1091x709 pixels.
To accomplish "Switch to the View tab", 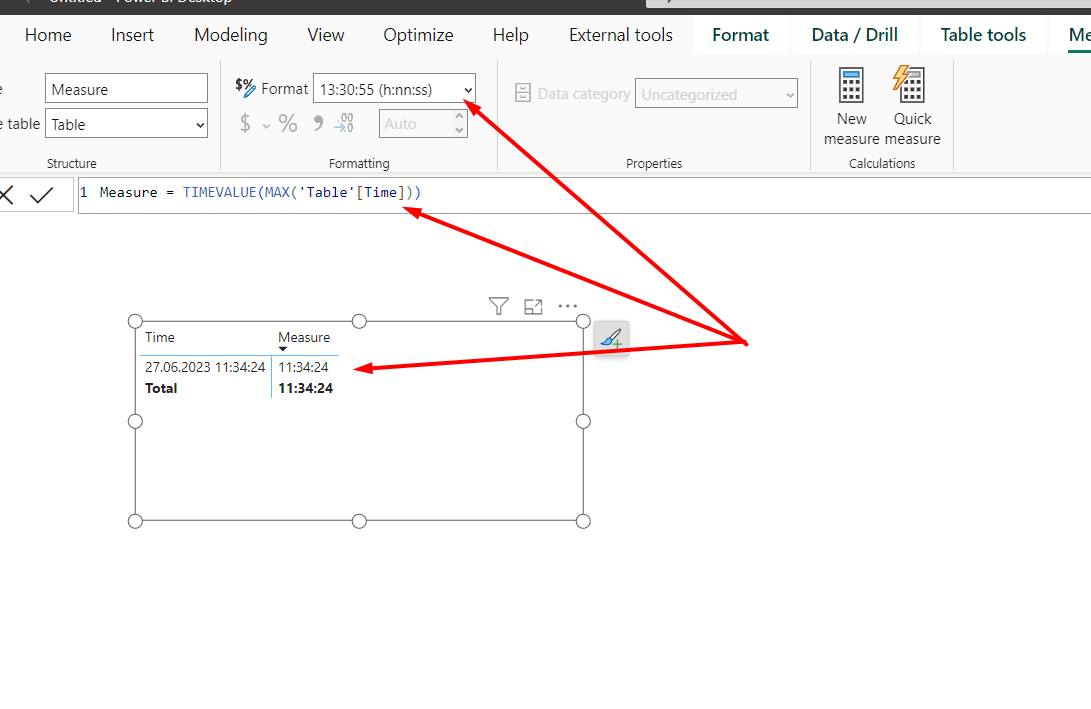I will point(326,35).
